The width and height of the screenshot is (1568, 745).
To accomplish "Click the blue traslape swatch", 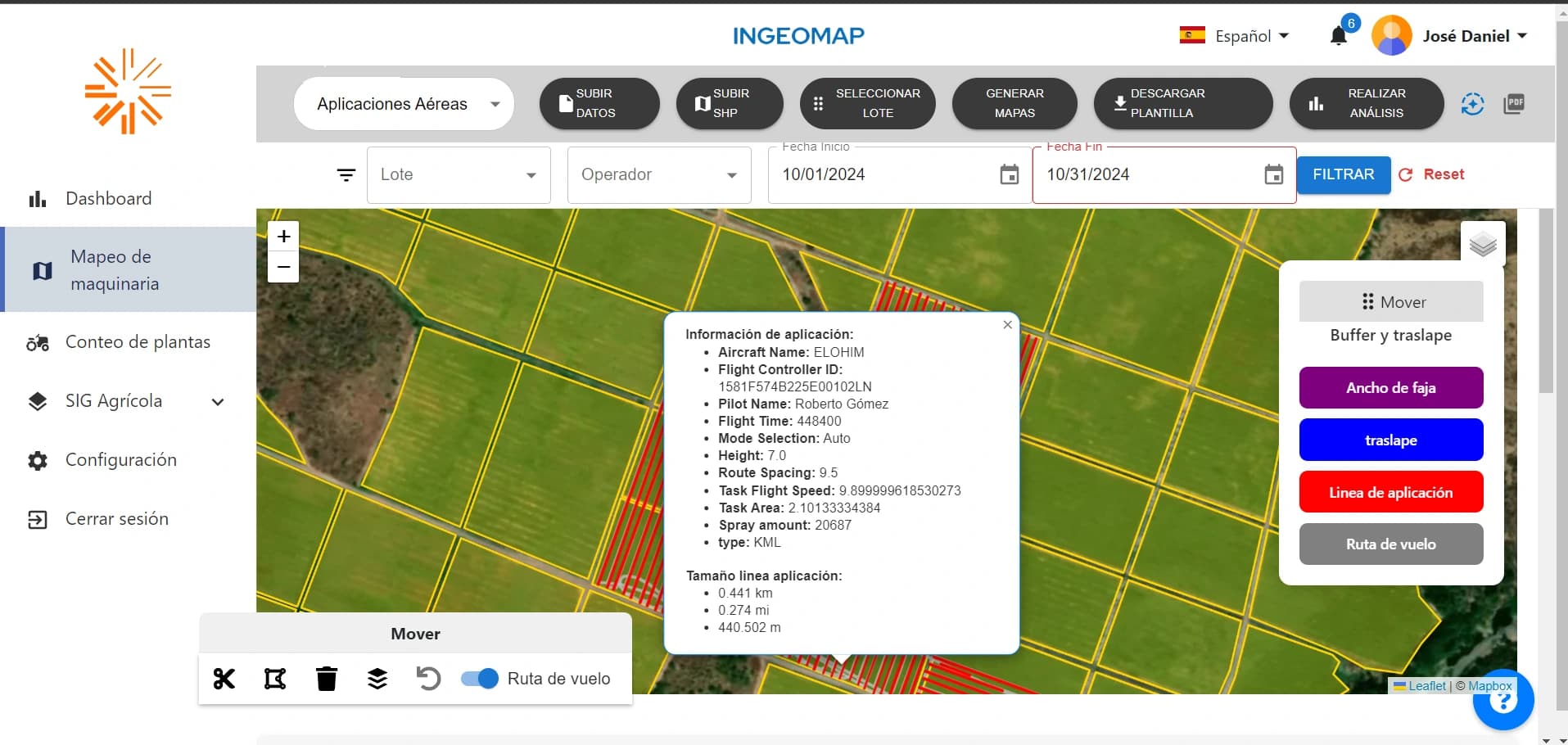I will coord(1391,440).
